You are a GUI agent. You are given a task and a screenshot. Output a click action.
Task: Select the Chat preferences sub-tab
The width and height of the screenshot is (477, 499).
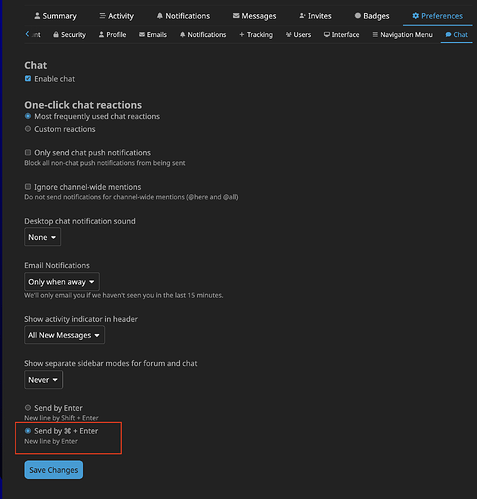[x=456, y=35]
